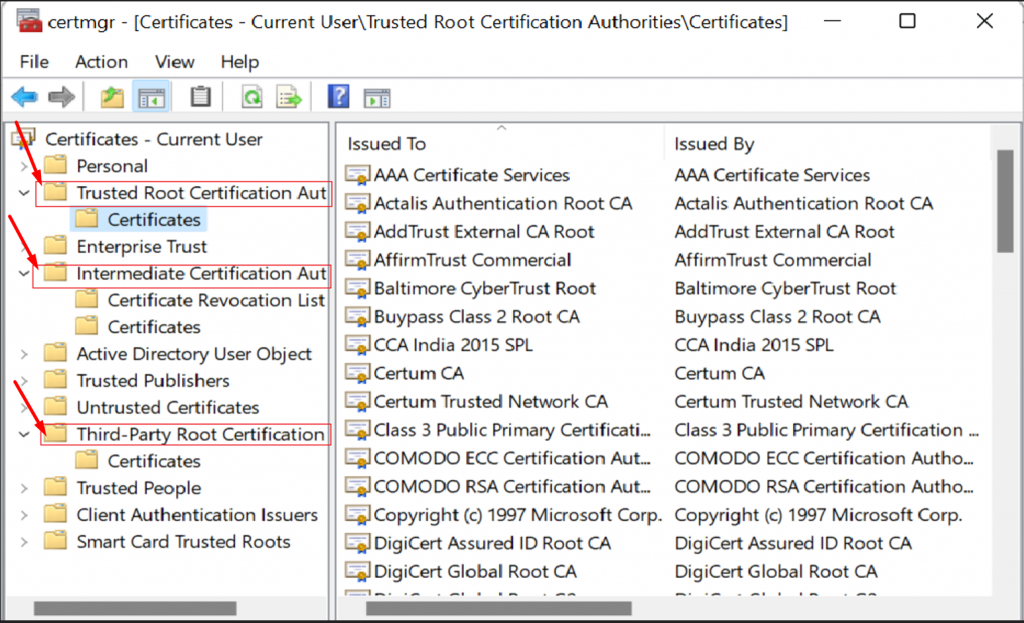Open Help using the blue question mark icon
Image resolution: width=1024 pixels, height=623 pixels.
click(x=339, y=97)
